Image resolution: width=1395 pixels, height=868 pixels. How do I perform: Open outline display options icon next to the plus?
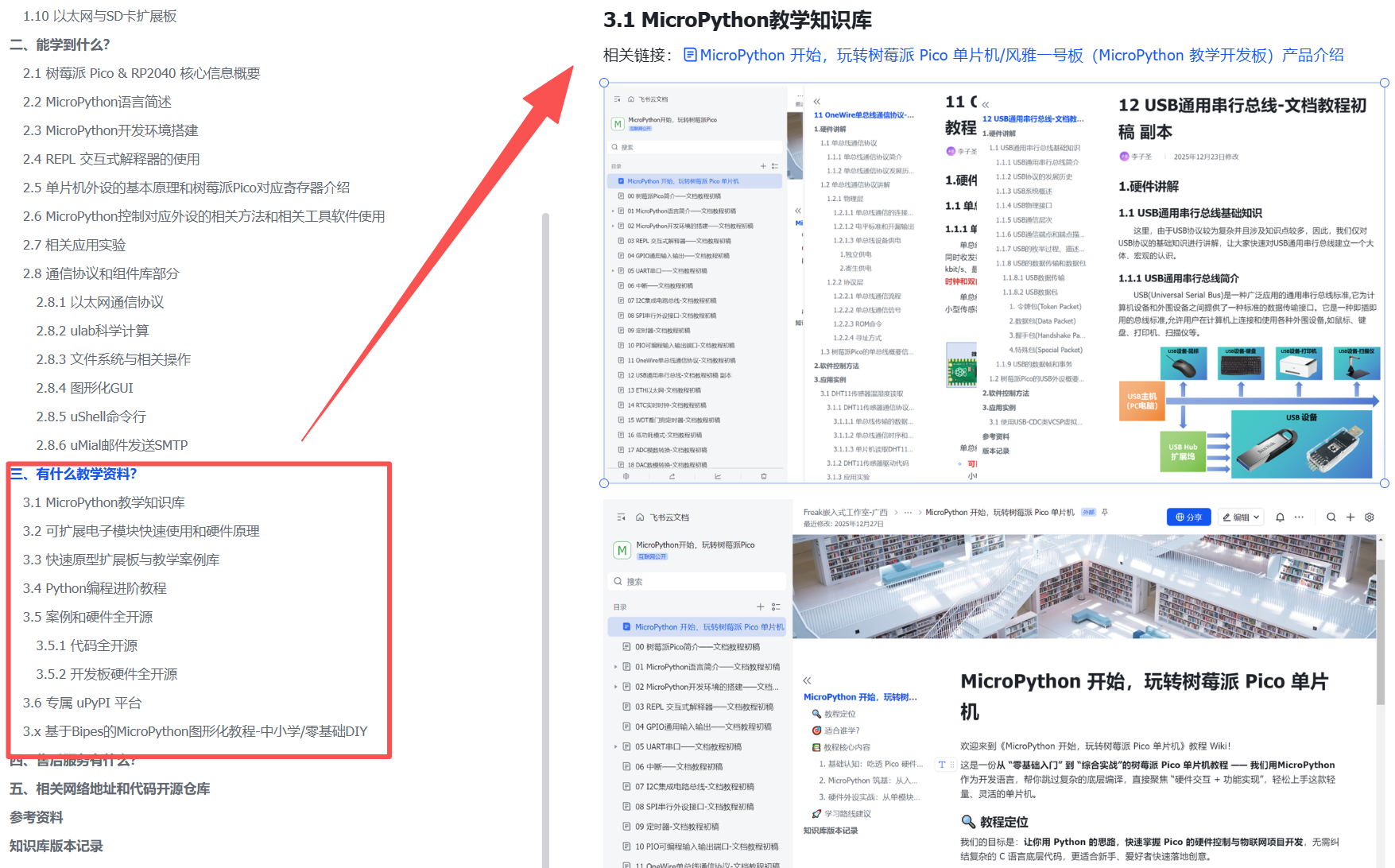tap(779, 607)
